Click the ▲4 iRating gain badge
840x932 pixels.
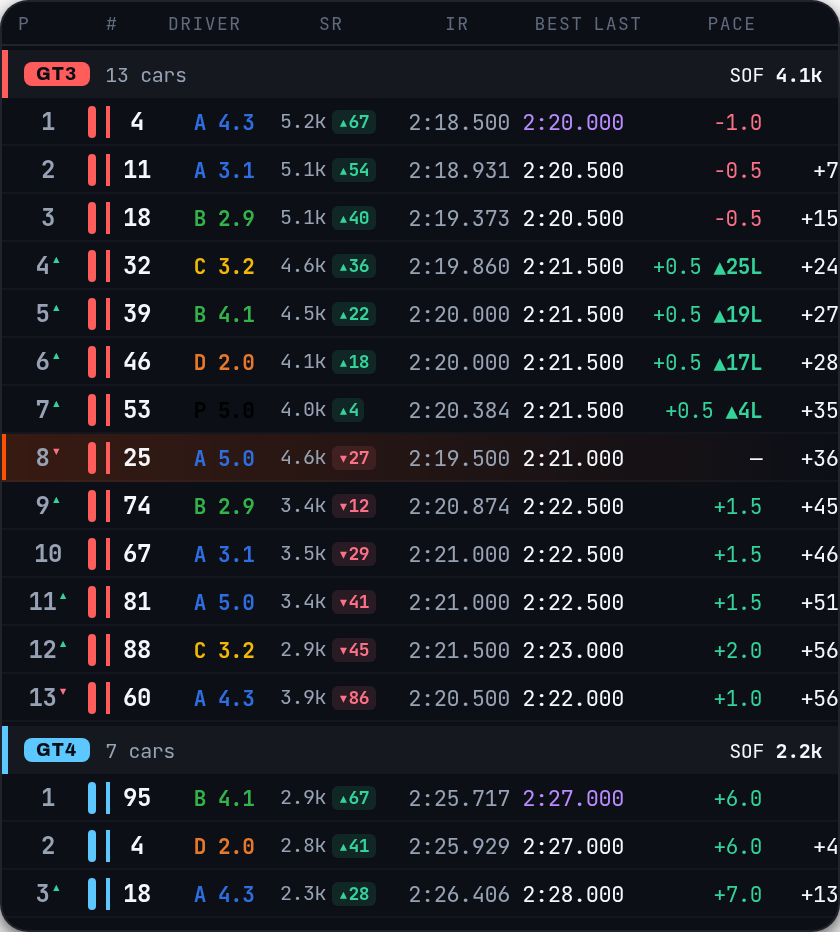tap(348, 410)
